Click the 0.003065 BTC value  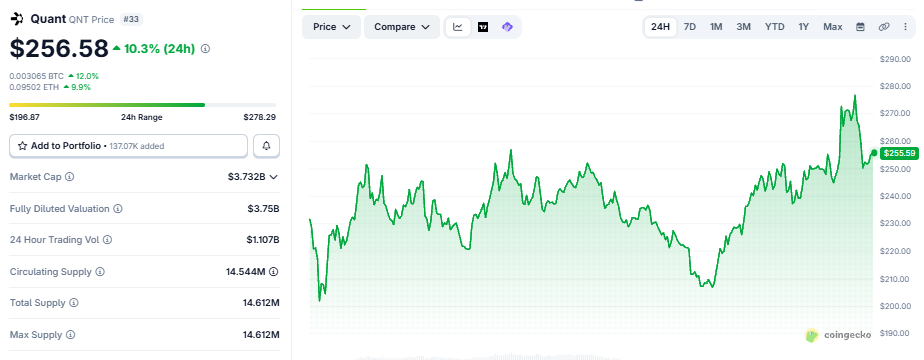37,76
